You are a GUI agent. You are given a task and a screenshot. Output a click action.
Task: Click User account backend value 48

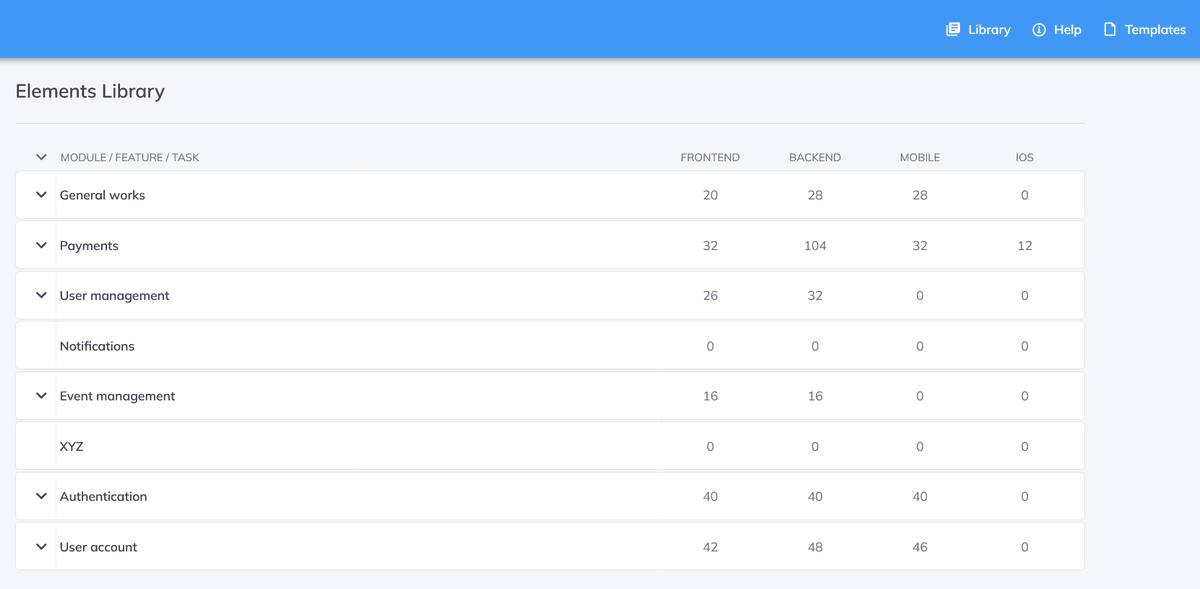click(x=815, y=547)
